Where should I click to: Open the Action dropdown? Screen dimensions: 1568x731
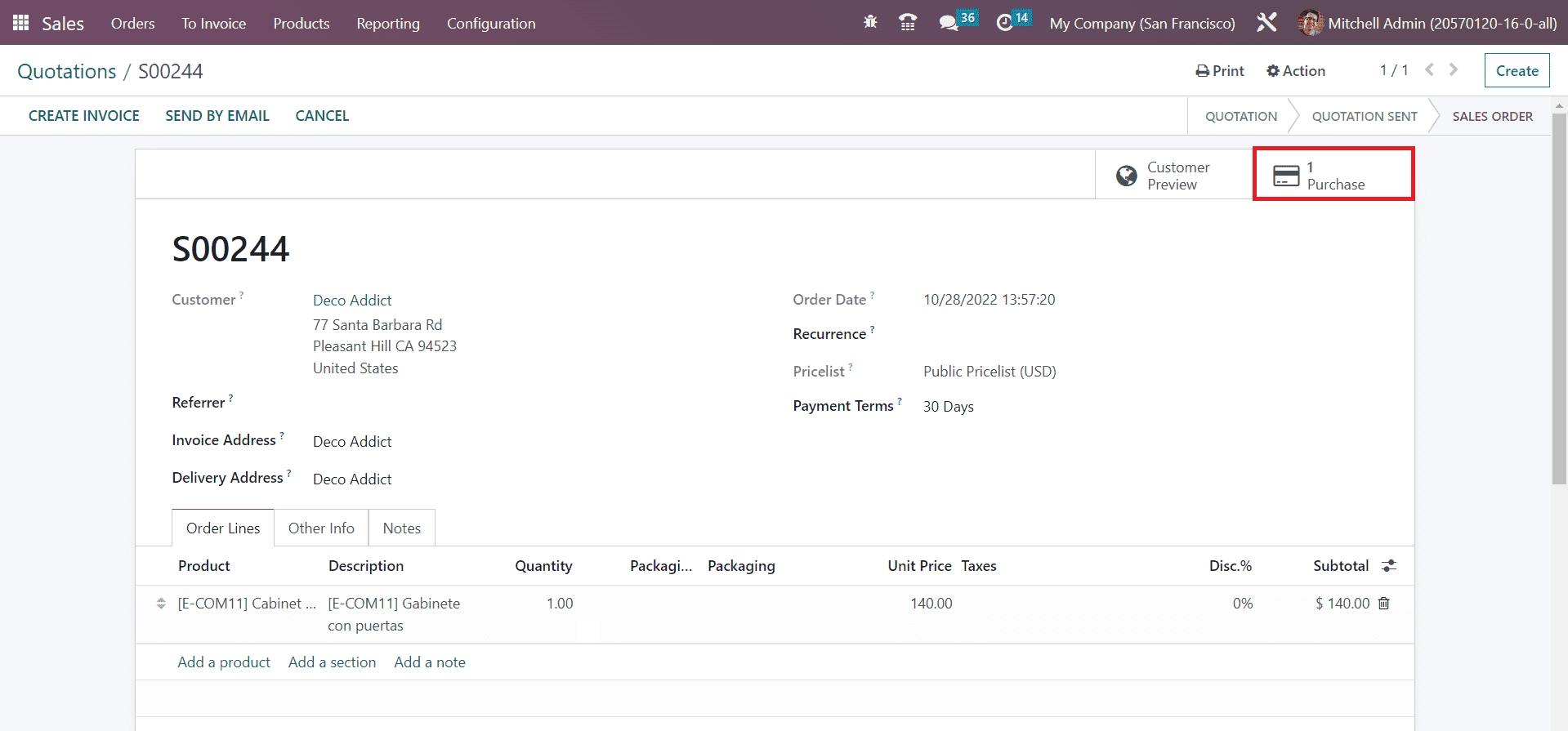[x=1296, y=71]
